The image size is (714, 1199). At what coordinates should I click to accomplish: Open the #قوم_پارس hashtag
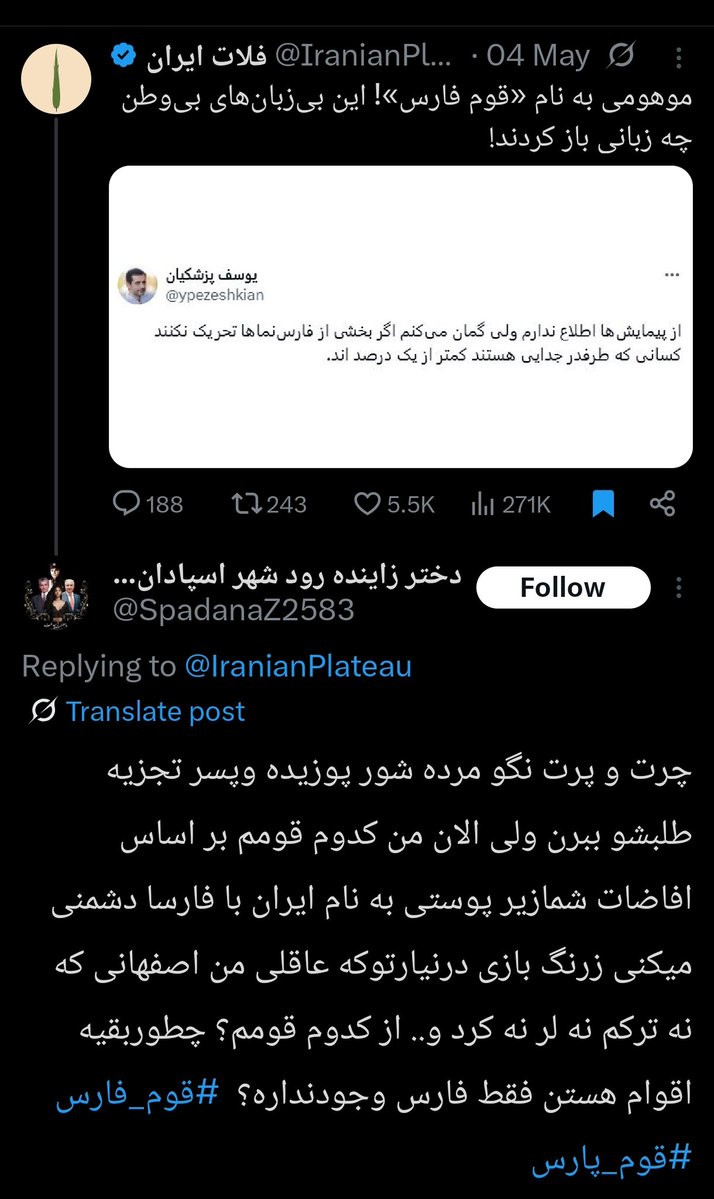tap(612, 1158)
